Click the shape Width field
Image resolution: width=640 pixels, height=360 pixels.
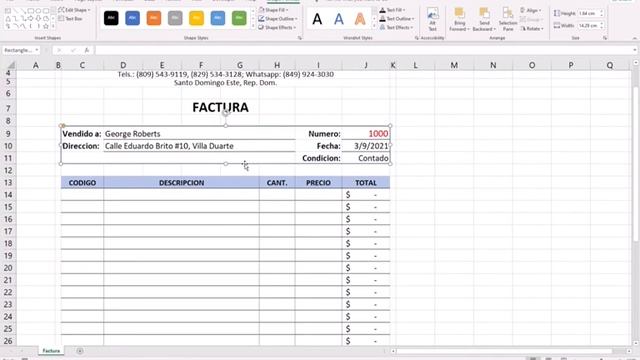(x=588, y=25)
